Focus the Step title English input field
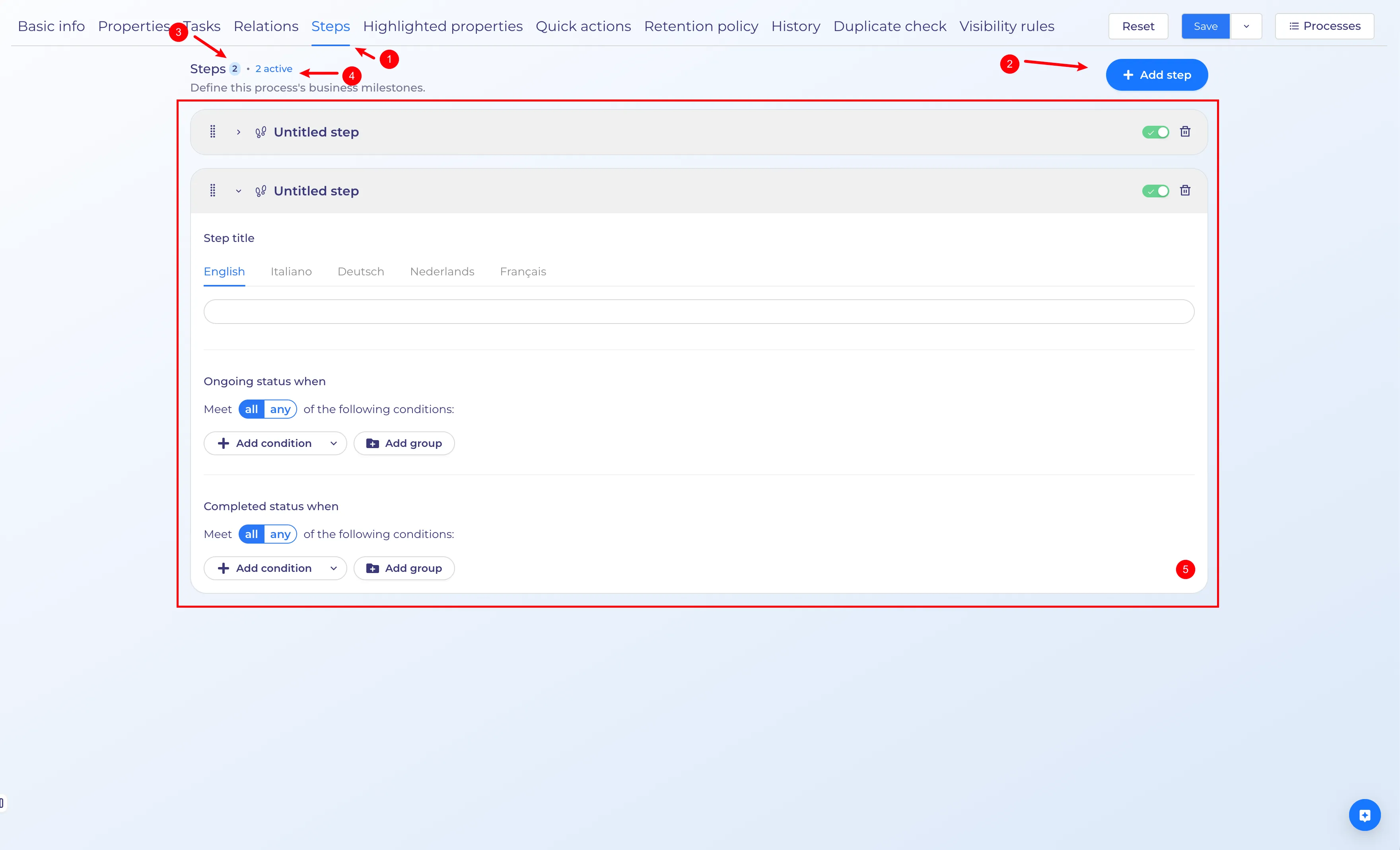1400x850 pixels. pos(699,312)
